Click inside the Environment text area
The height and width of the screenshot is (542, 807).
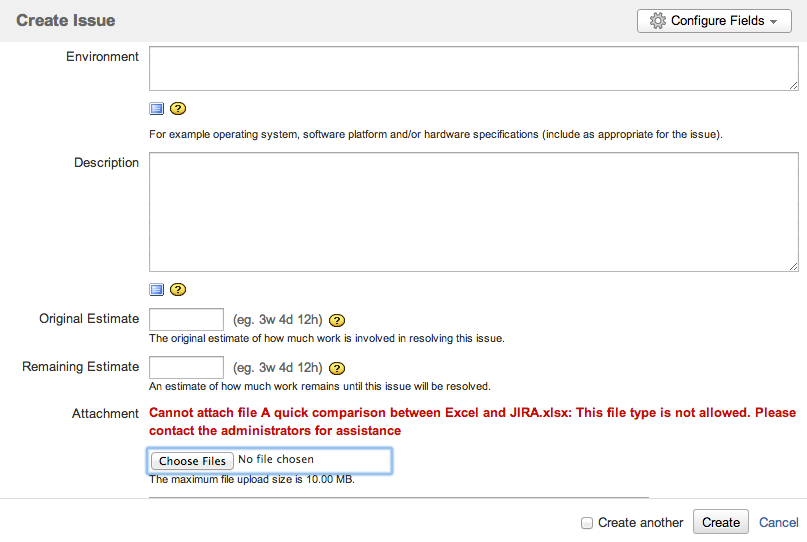473,68
